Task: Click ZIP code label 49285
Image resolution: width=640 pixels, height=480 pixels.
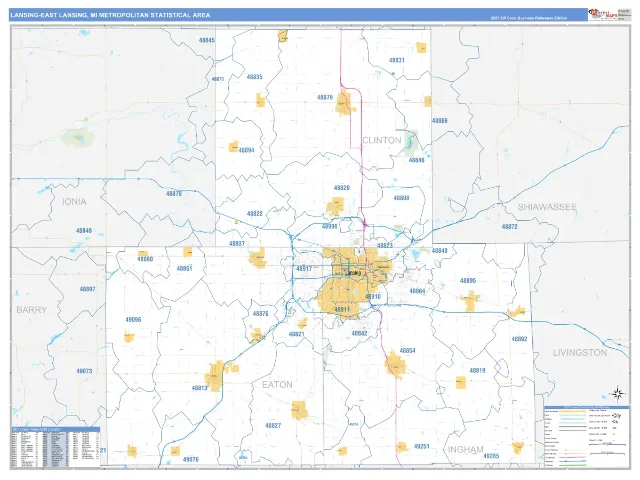Action: [491, 456]
